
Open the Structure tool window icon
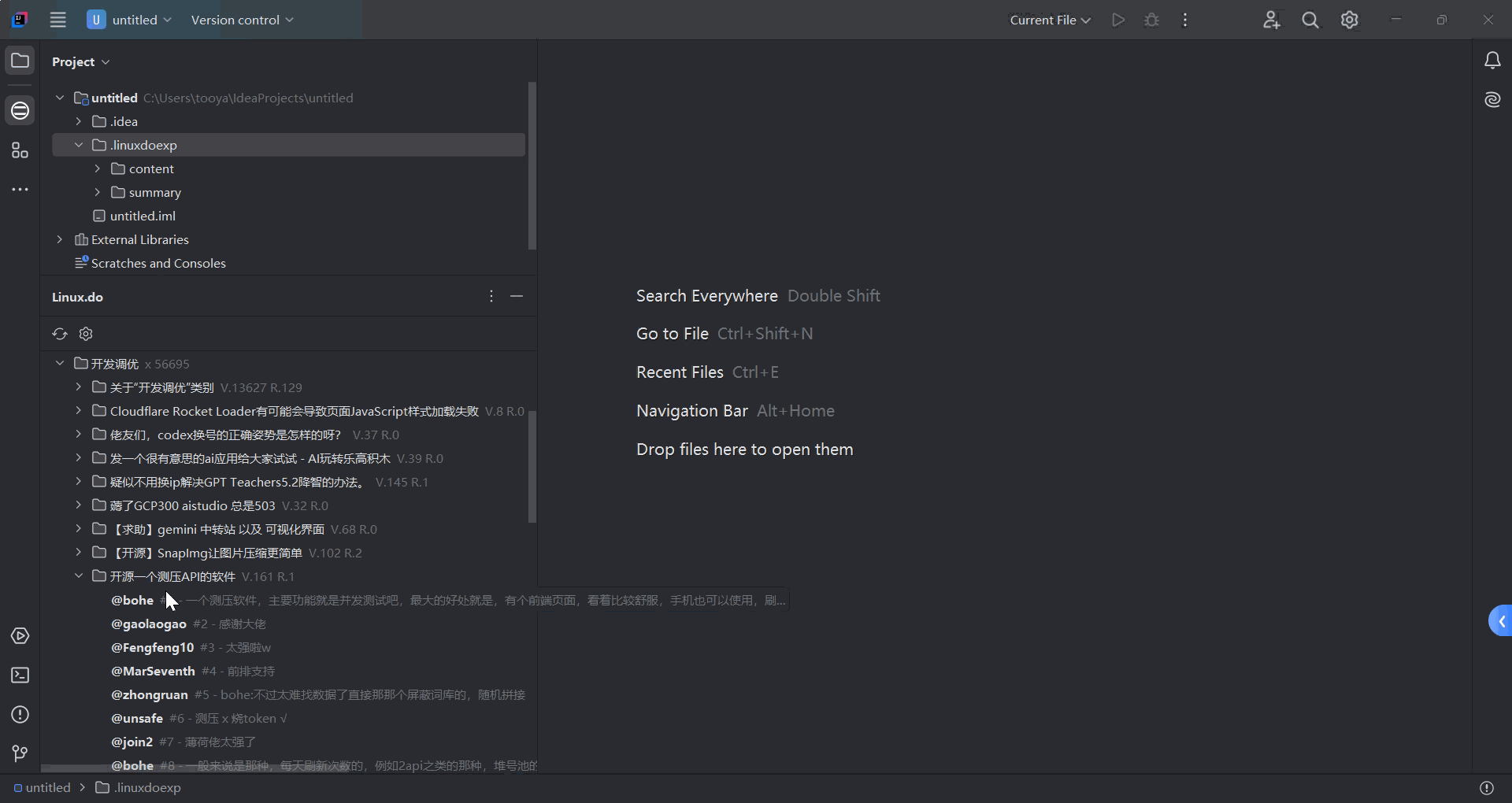pyautogui.click(x=20, y=150)
